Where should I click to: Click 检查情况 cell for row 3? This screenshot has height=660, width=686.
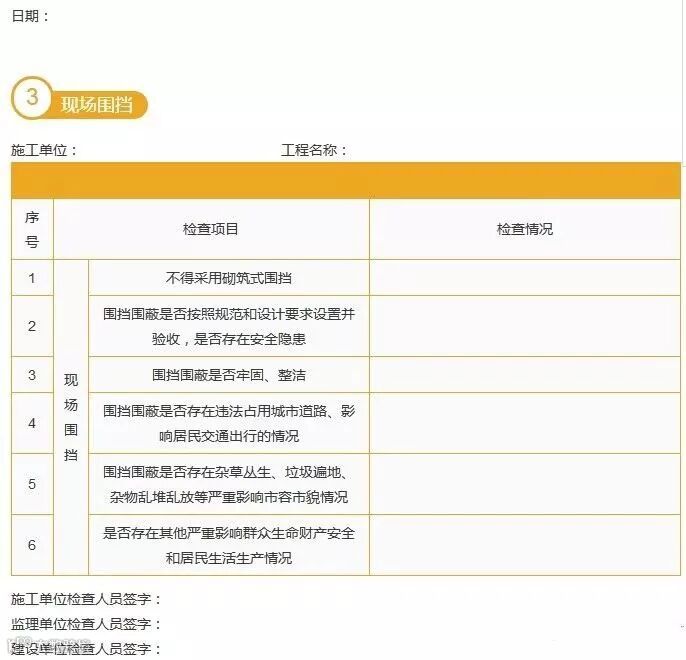tap(525, 375)
